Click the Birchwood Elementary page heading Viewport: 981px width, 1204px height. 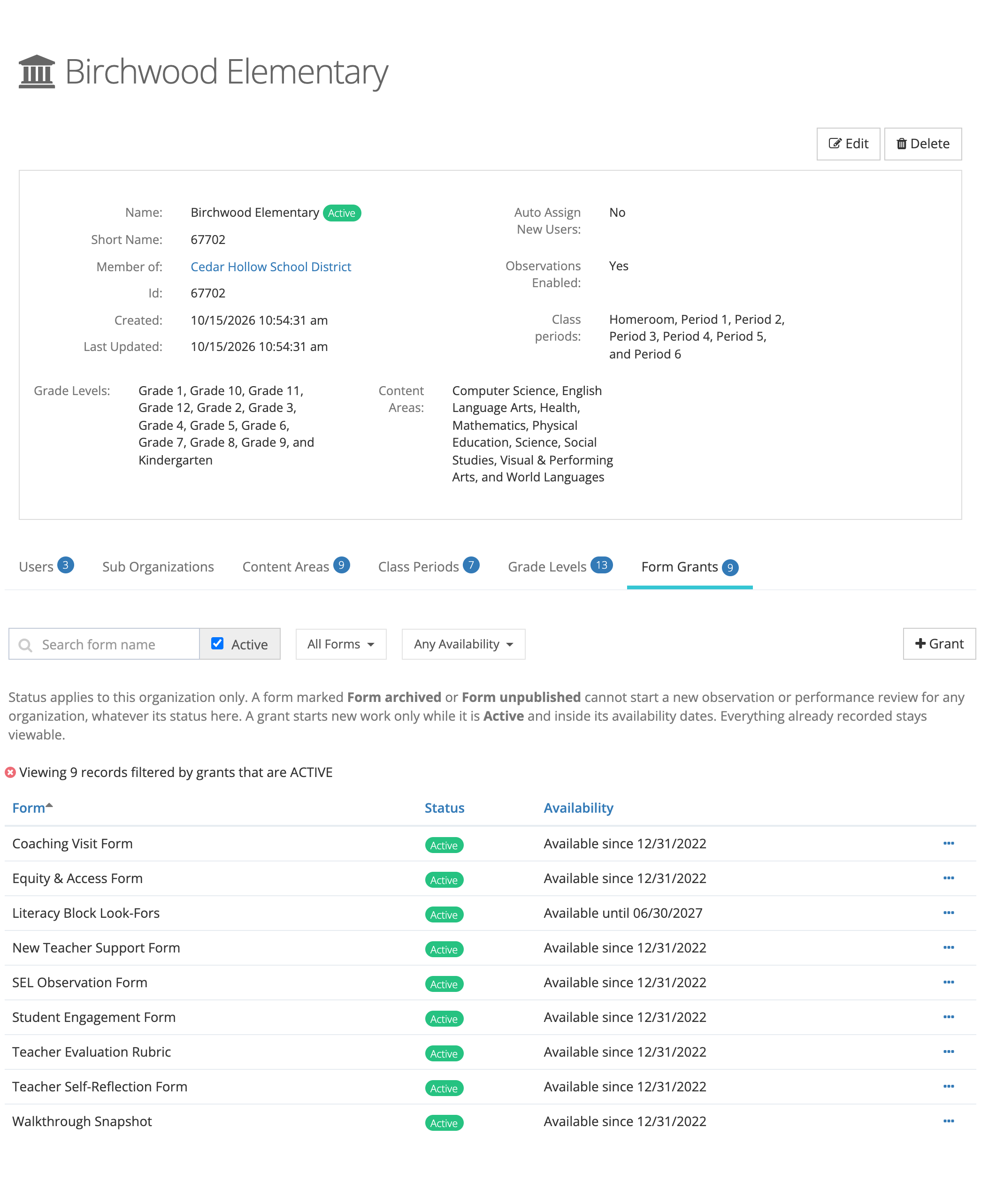227,72
